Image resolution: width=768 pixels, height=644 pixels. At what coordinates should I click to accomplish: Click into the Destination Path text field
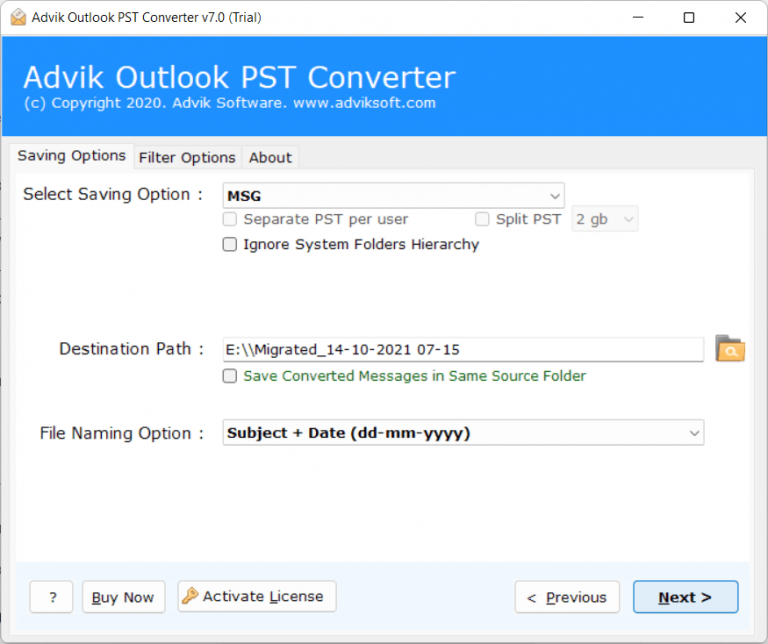coord(463,349)
